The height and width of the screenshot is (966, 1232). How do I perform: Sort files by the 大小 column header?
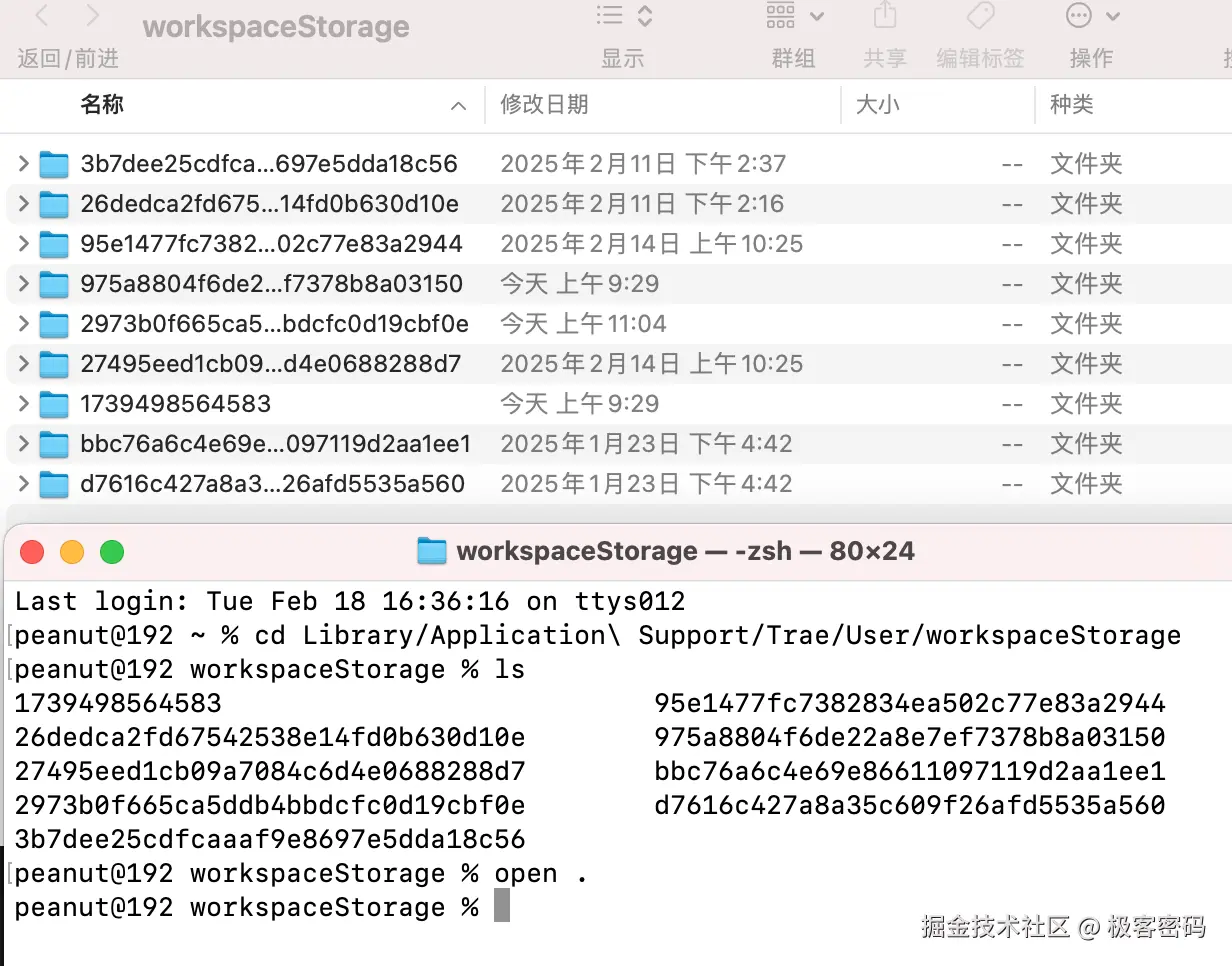click(x=877, y=105)
